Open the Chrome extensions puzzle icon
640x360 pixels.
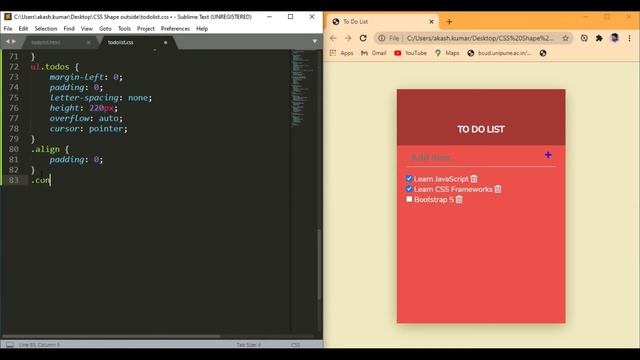(599, 38)
